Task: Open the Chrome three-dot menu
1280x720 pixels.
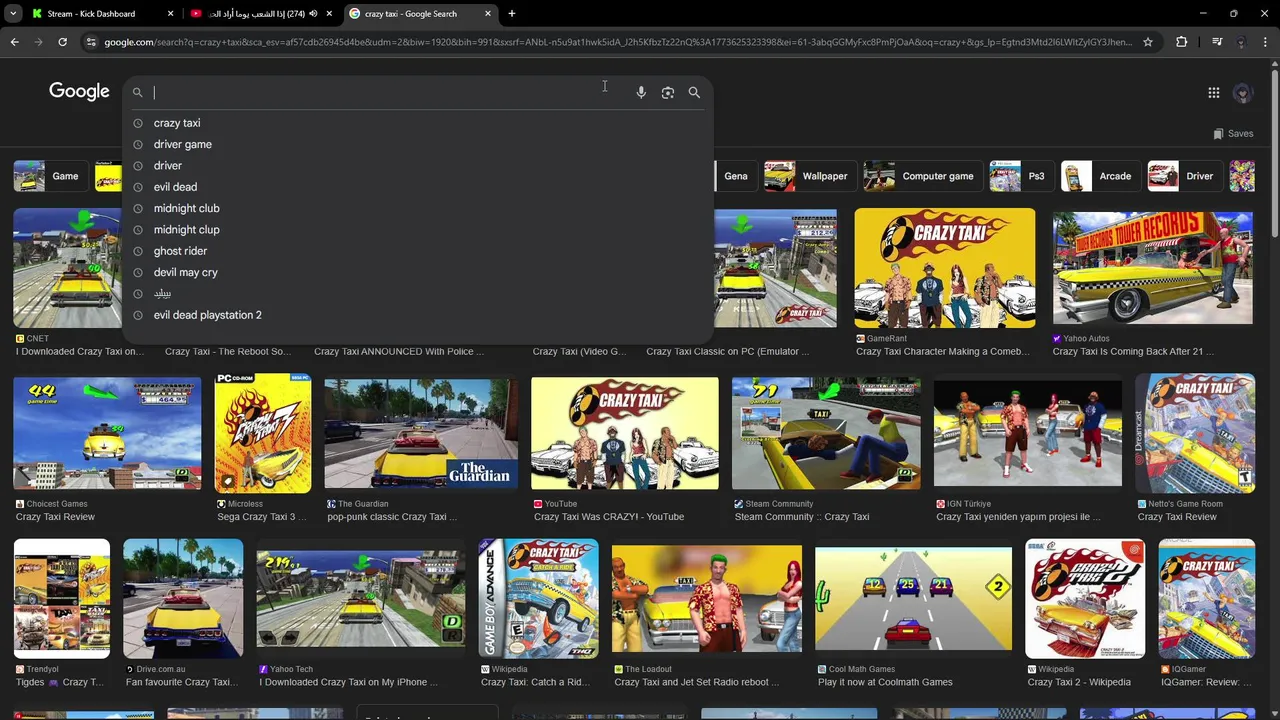Action: [x=1266, y=42]
